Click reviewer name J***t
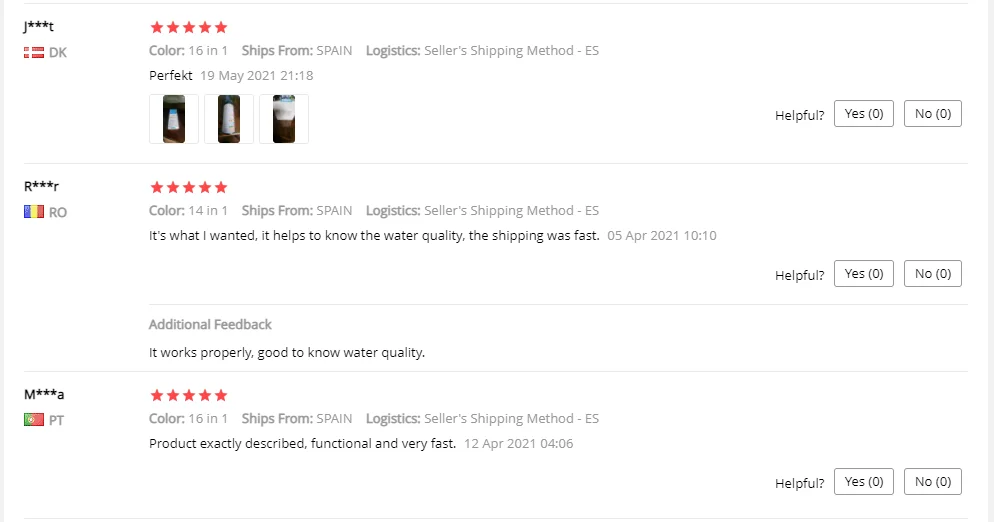This screenshot has width=994, height=522. coord(38,27)
